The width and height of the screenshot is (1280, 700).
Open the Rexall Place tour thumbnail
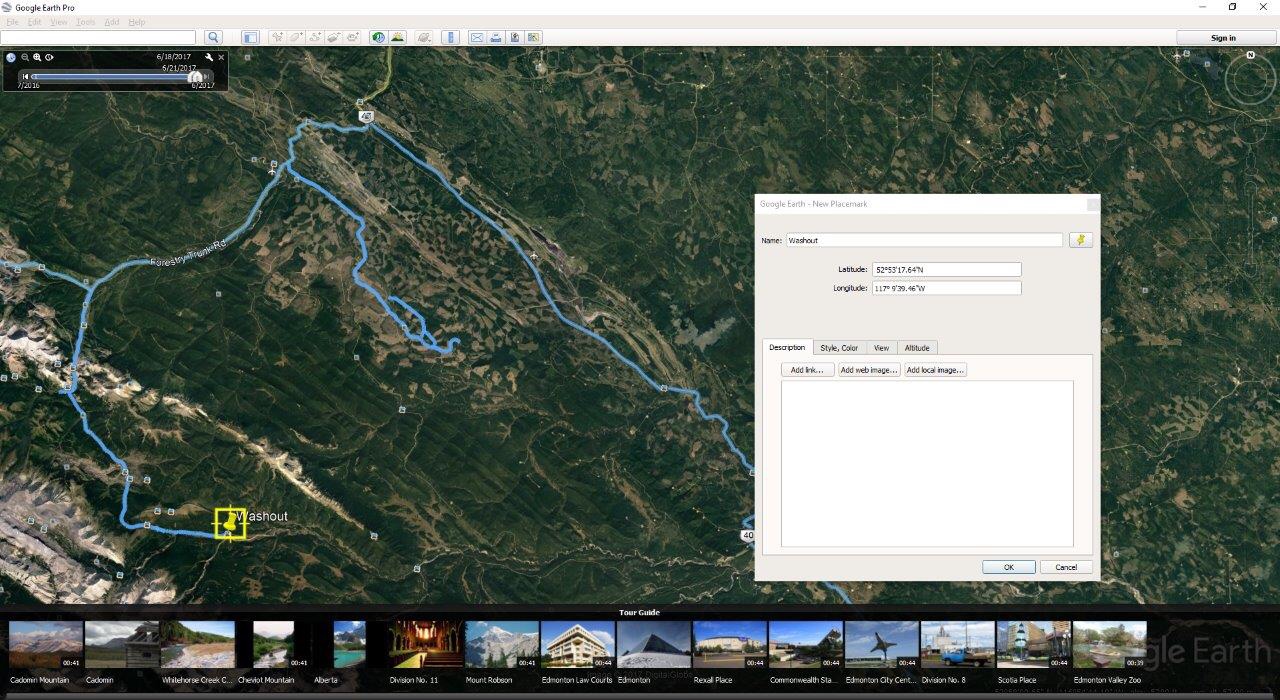click(x=730, y=645)
